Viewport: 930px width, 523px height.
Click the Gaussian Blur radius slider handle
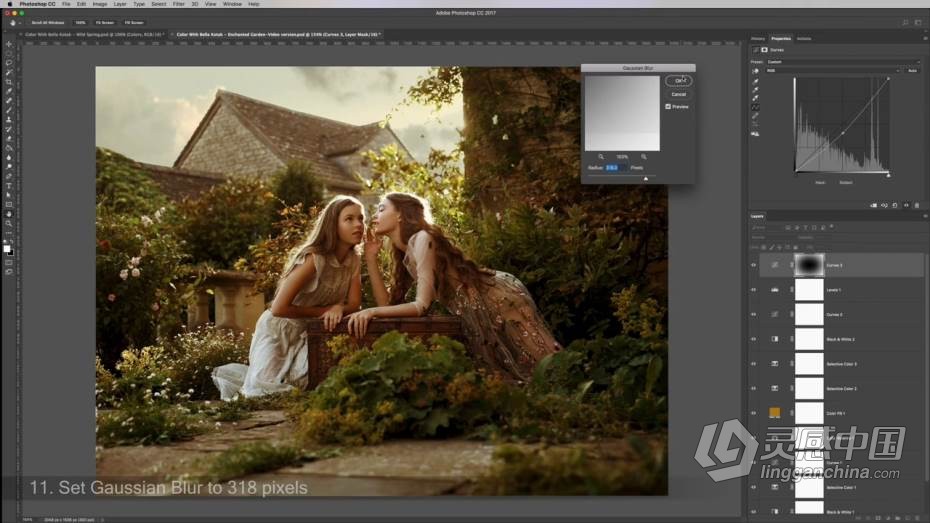646,178
